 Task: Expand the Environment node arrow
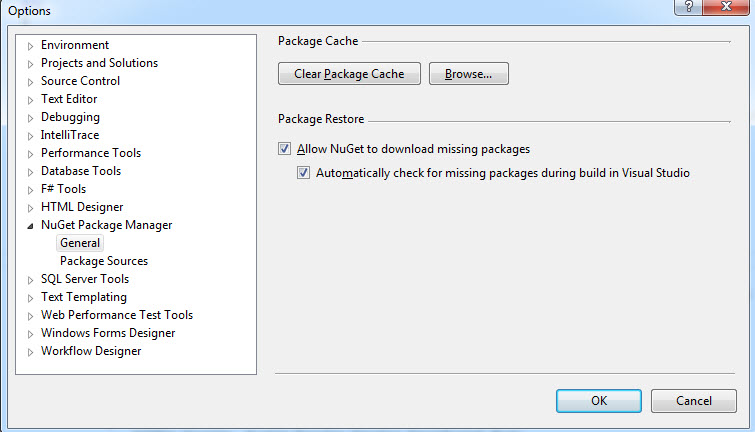point(30,46)
